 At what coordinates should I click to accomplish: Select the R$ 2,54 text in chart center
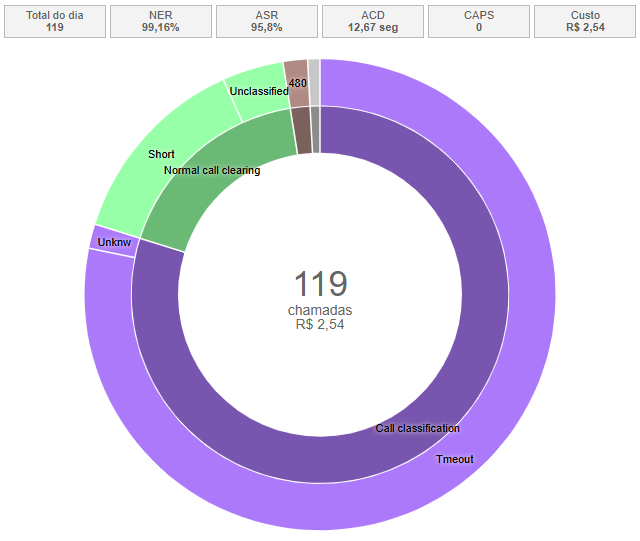point(320,324)
